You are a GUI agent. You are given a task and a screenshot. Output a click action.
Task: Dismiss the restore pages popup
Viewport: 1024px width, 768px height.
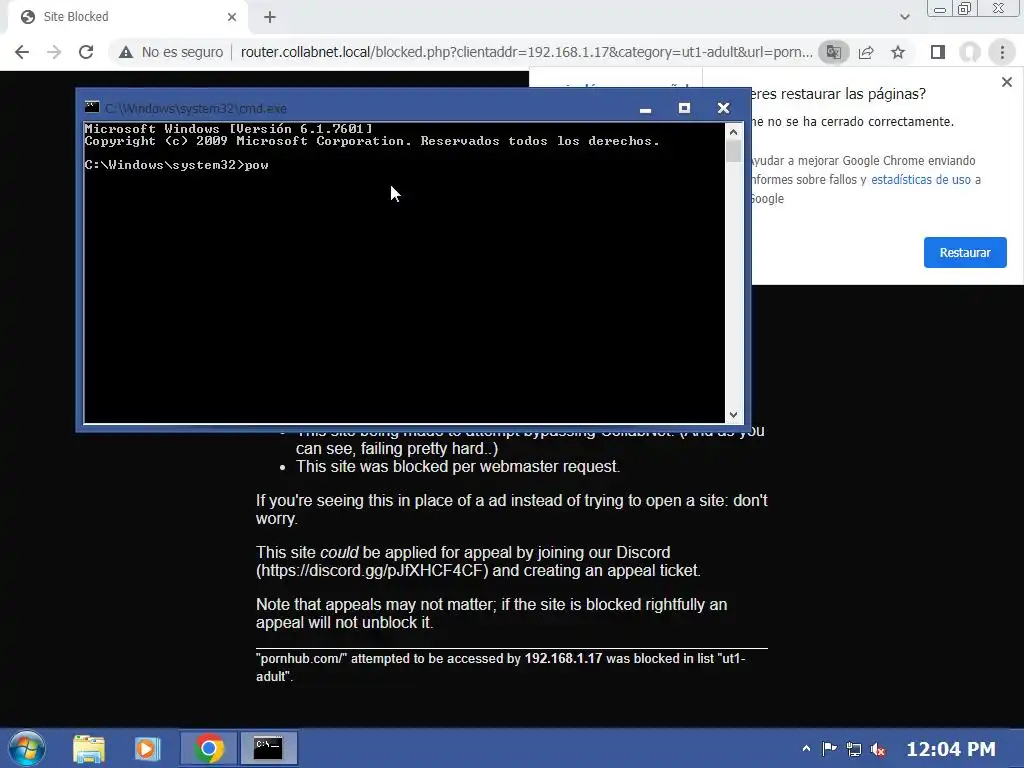(1006, 82)
